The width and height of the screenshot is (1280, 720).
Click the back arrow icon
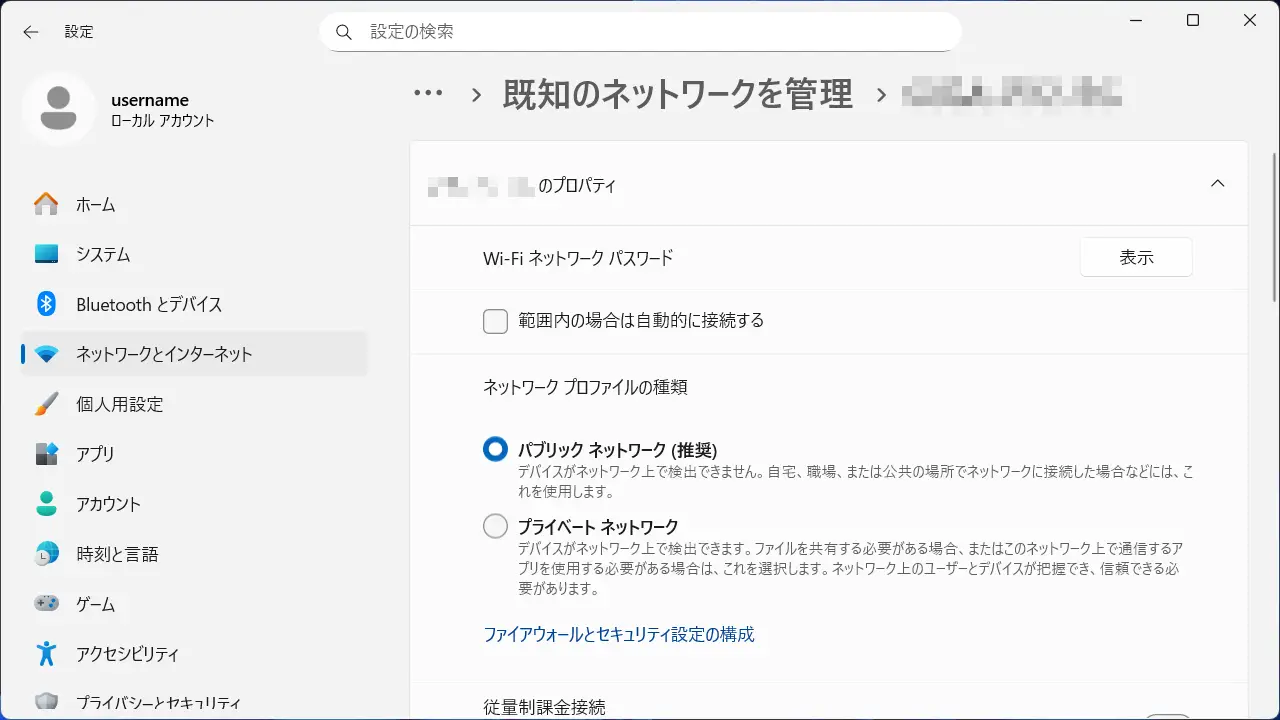(x=31, y=32)
